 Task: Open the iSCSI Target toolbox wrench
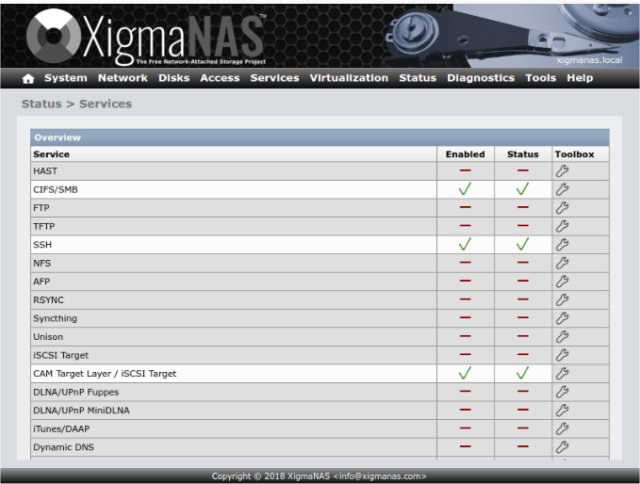point(562,355)
